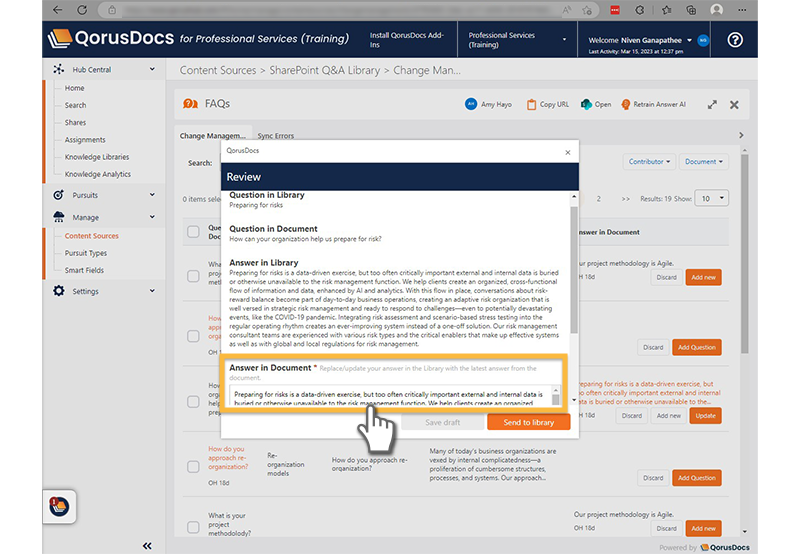Screen dimensions: 800x554
Task: Change Show results count dropdown
Action: pos(713,198)
